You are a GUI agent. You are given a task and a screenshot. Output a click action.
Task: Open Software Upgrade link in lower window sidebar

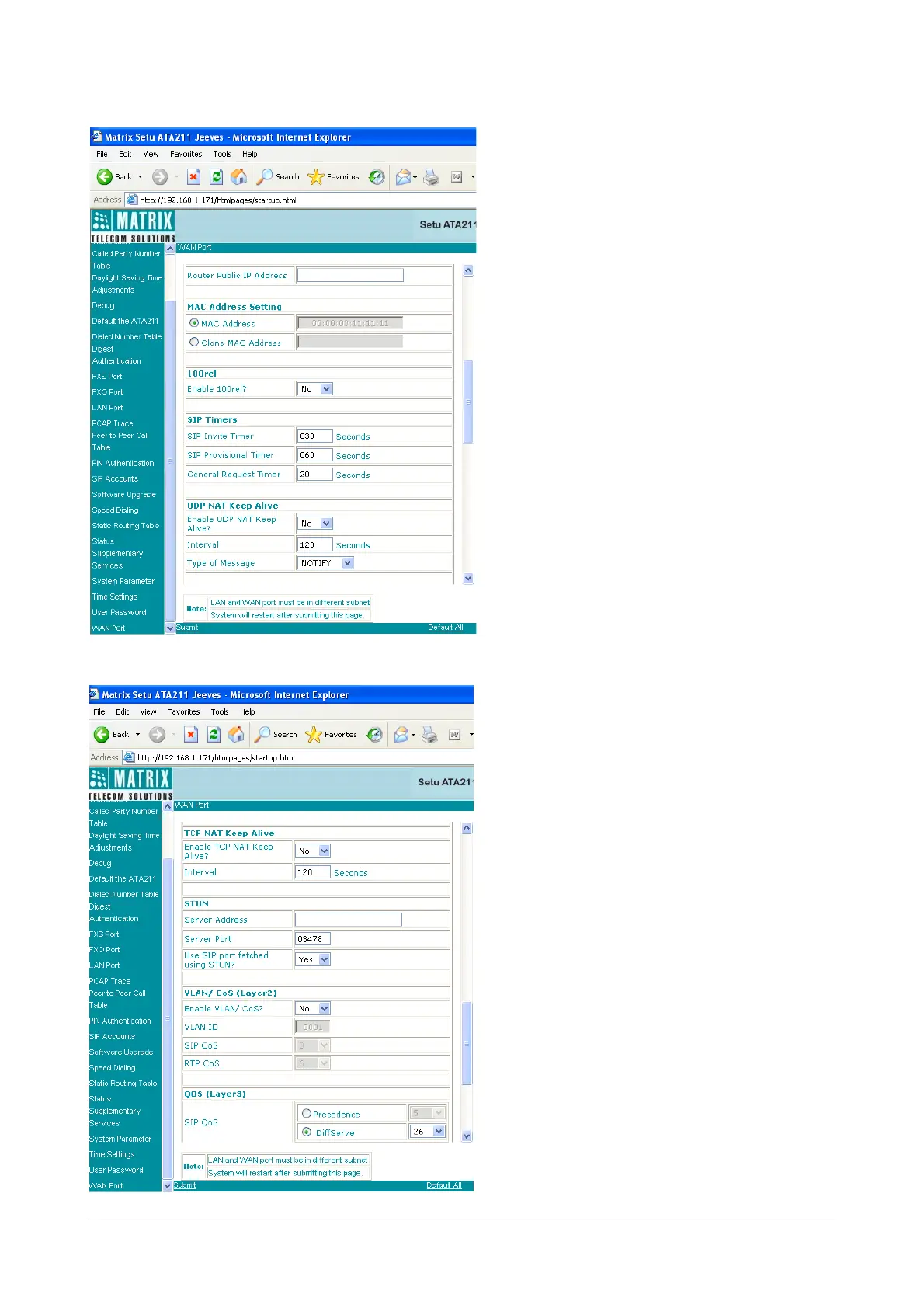(x=121, y=1052)
